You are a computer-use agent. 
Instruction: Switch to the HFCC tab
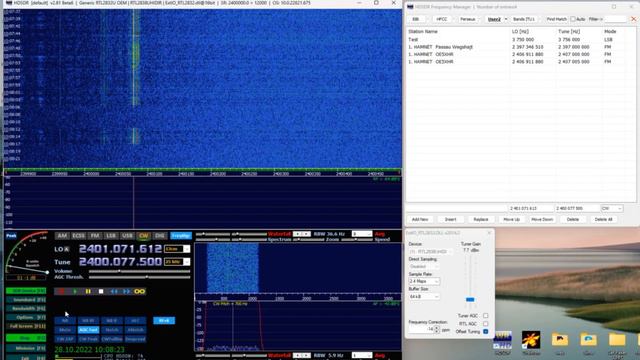pos(442,19)
